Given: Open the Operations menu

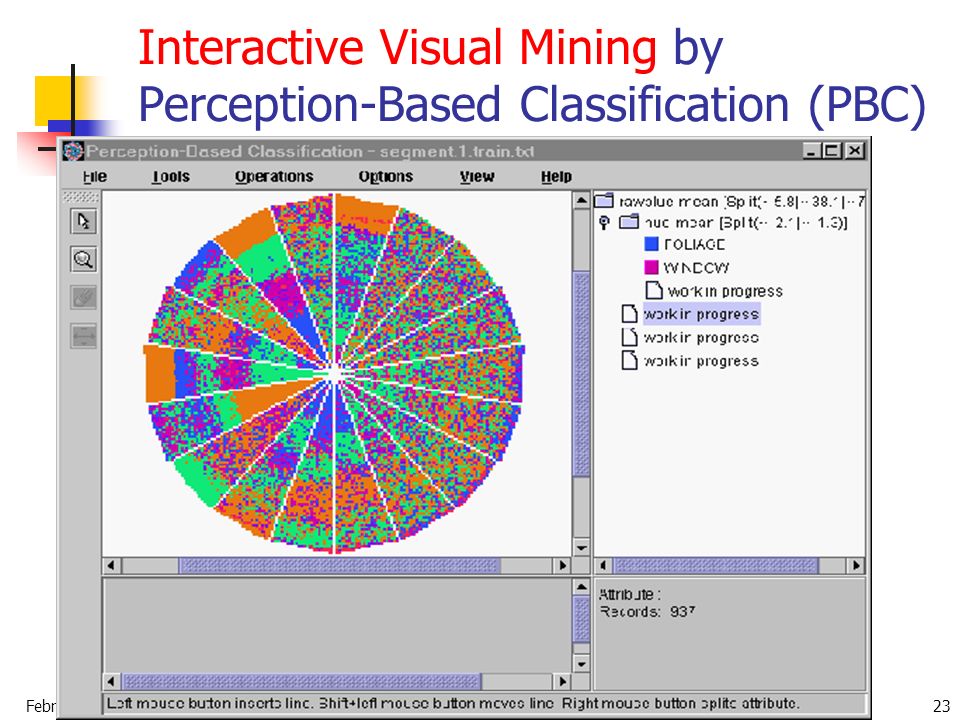Looking at the screenshot, I should [274, 176].
